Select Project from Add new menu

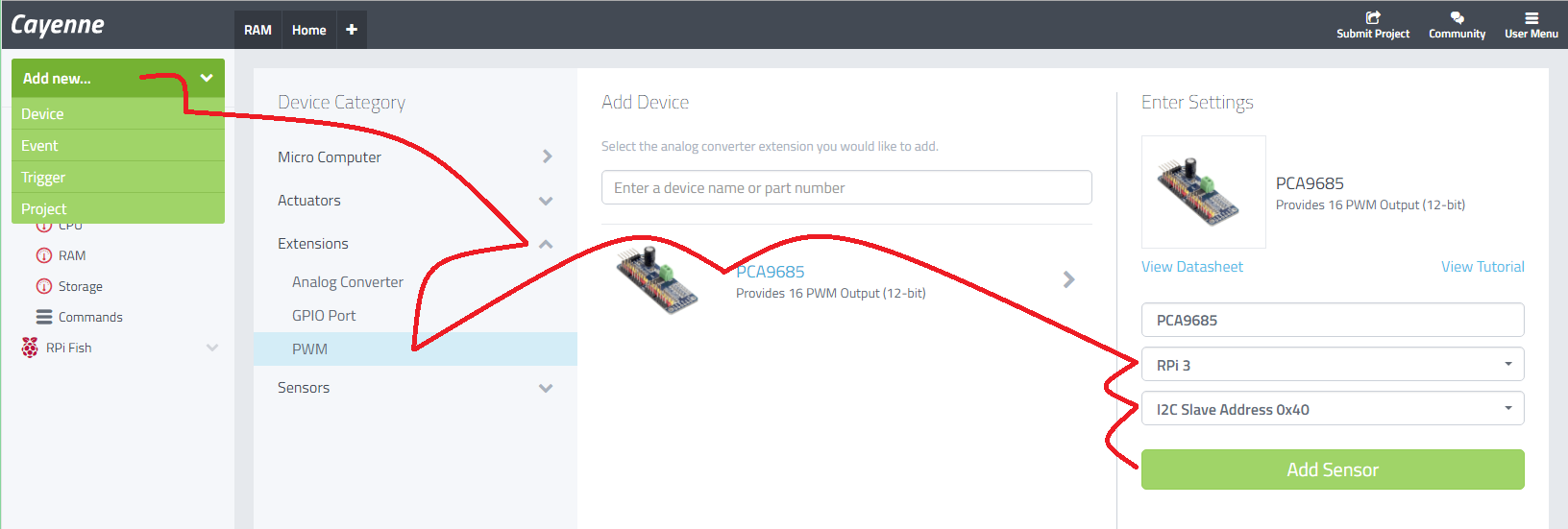click(x=118, y=208)
